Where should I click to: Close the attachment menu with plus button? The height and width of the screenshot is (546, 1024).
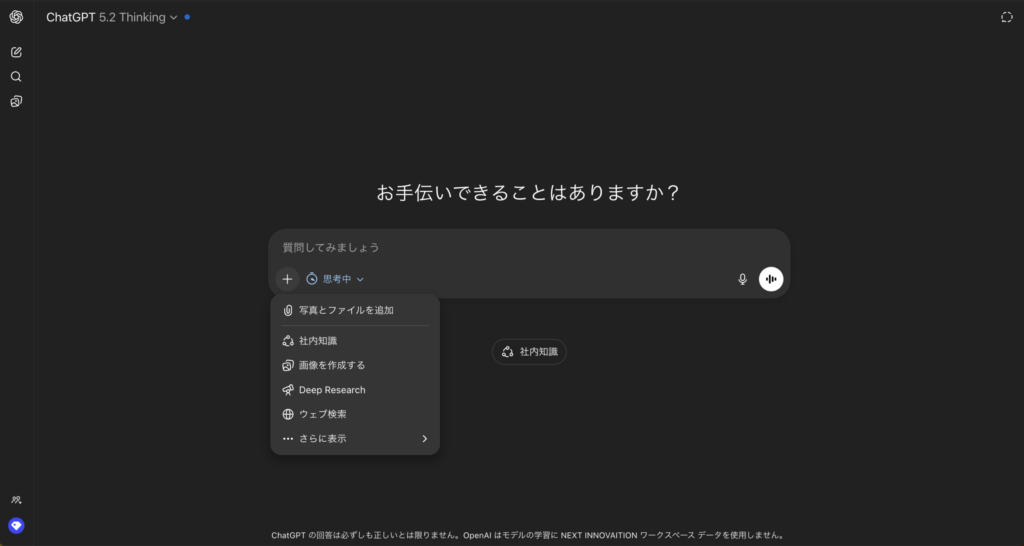tap(287, 279)
